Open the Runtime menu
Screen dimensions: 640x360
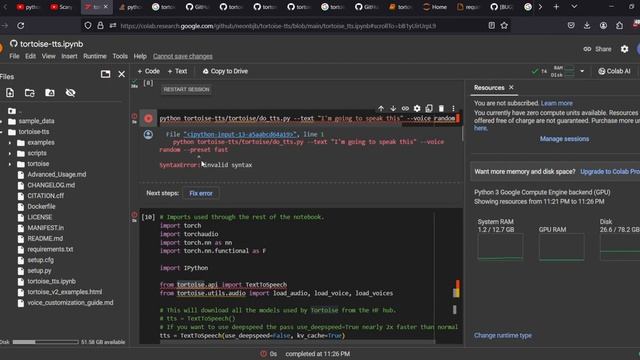(x=95, y=56)
